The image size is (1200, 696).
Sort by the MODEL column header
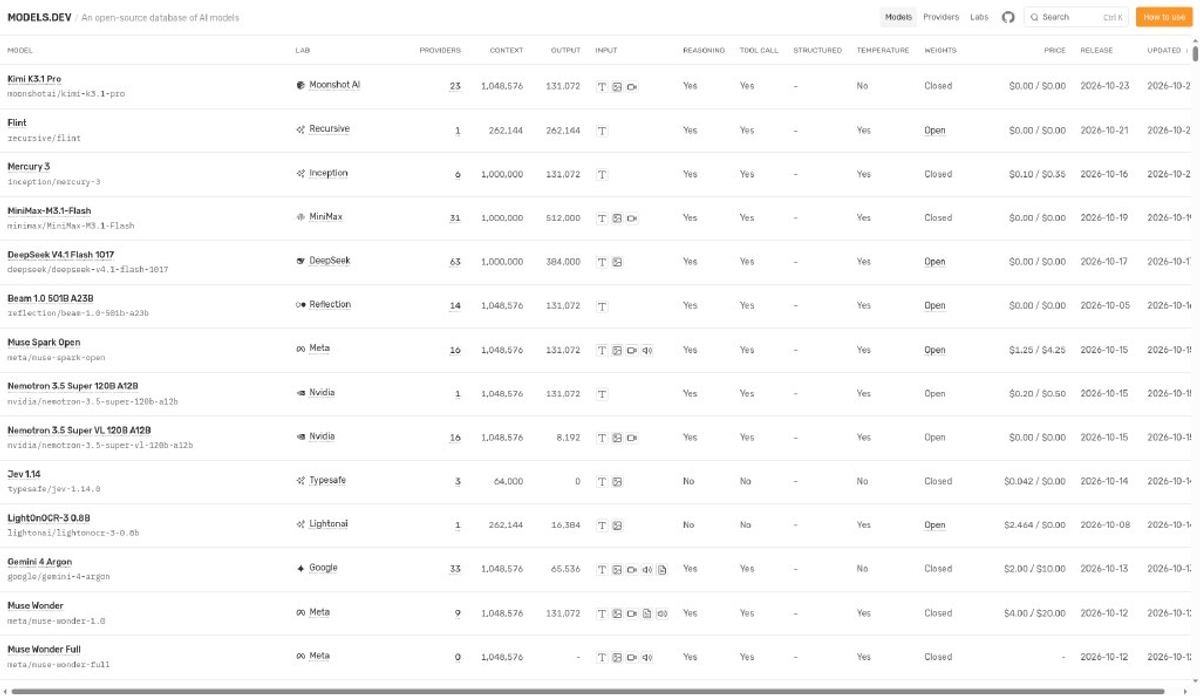20,50
